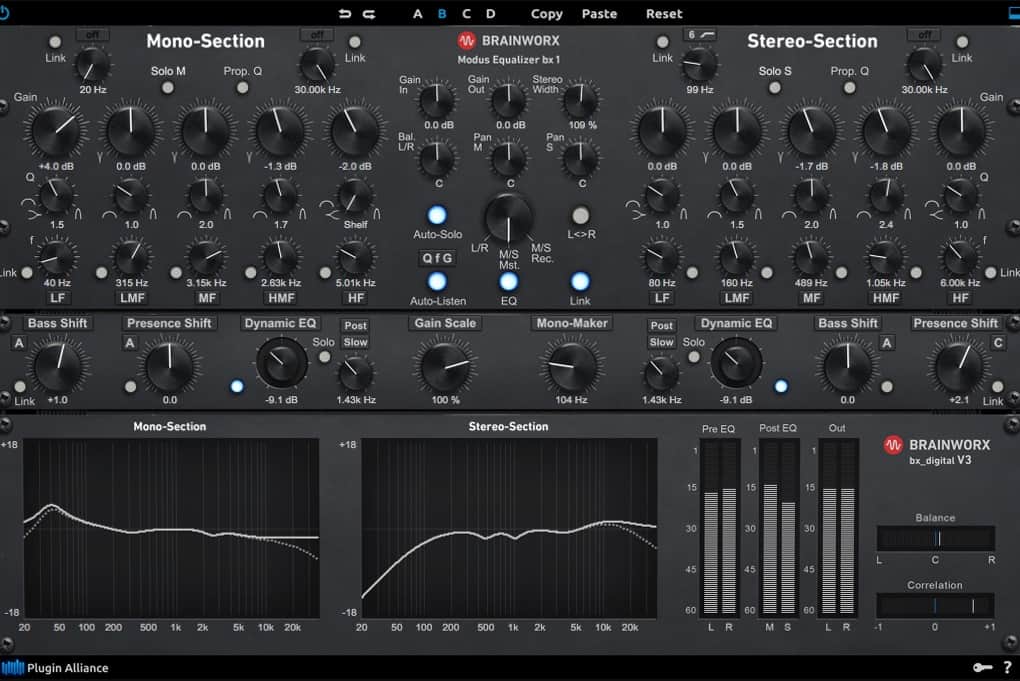
Task: Toggle the center Link LED beside EQ
Action: 580,282
